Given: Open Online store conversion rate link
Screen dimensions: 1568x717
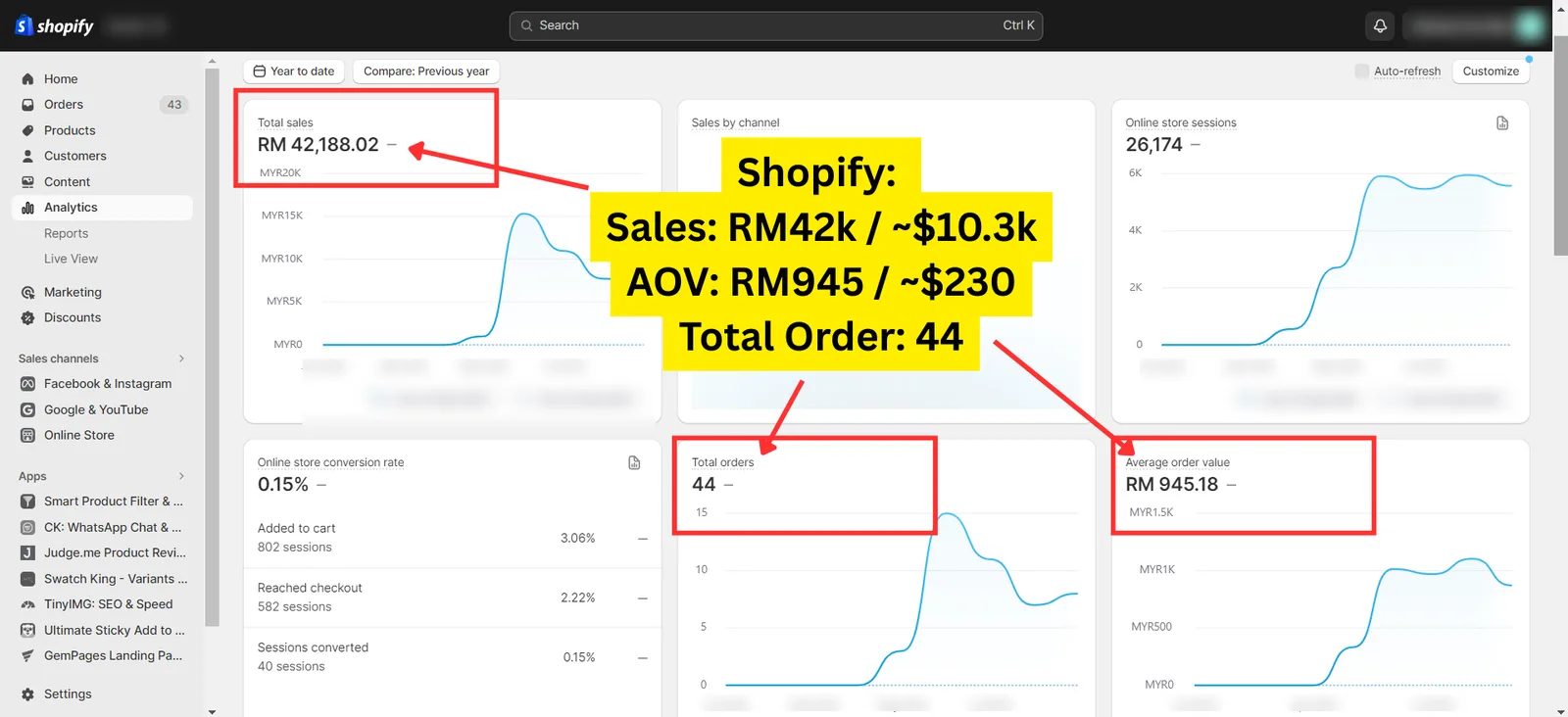Looking at the screenshot, I should tap(330, 462).
